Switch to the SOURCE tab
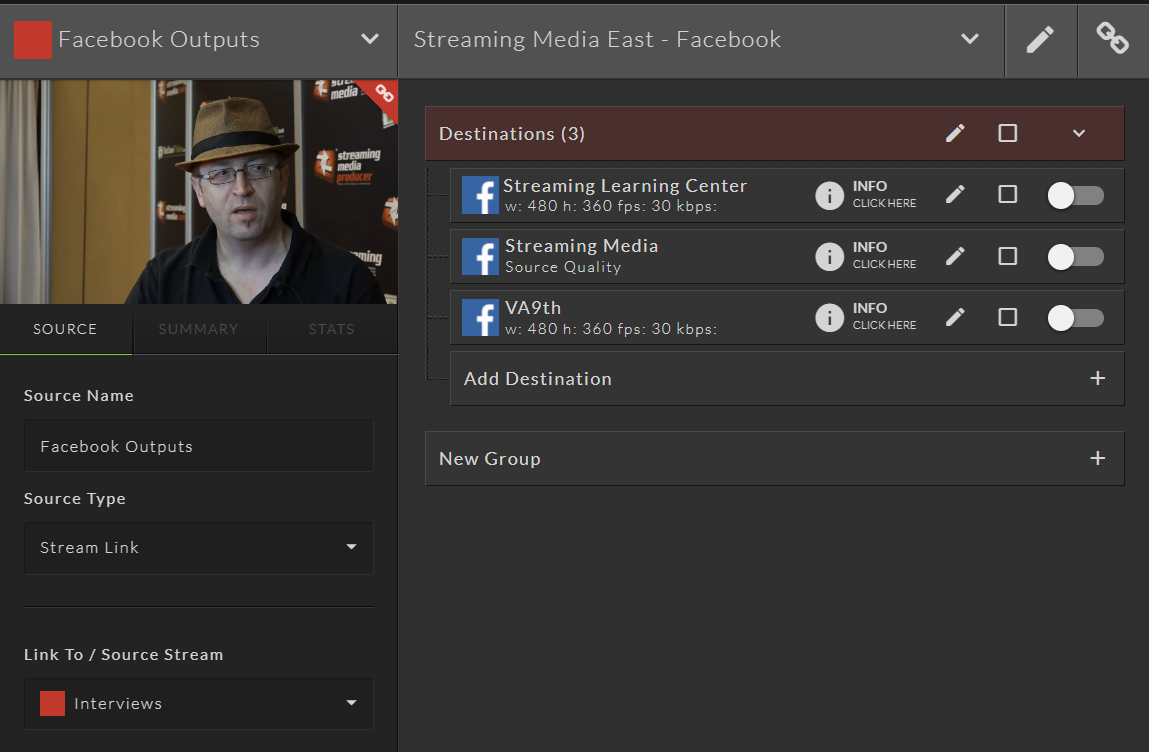1149x752 pixels. click(x=65, y=329)
